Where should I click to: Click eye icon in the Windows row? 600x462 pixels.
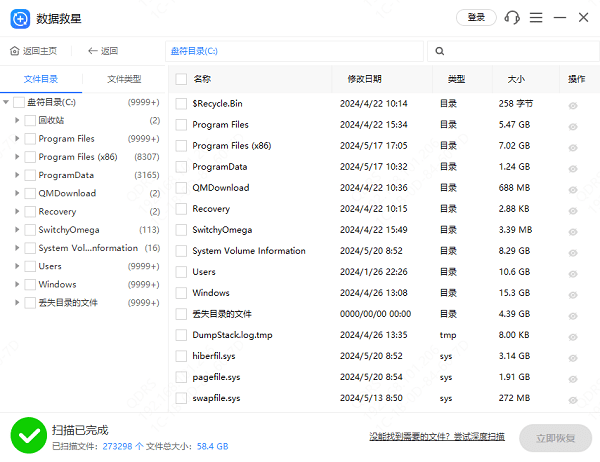(x=573, y=294)
